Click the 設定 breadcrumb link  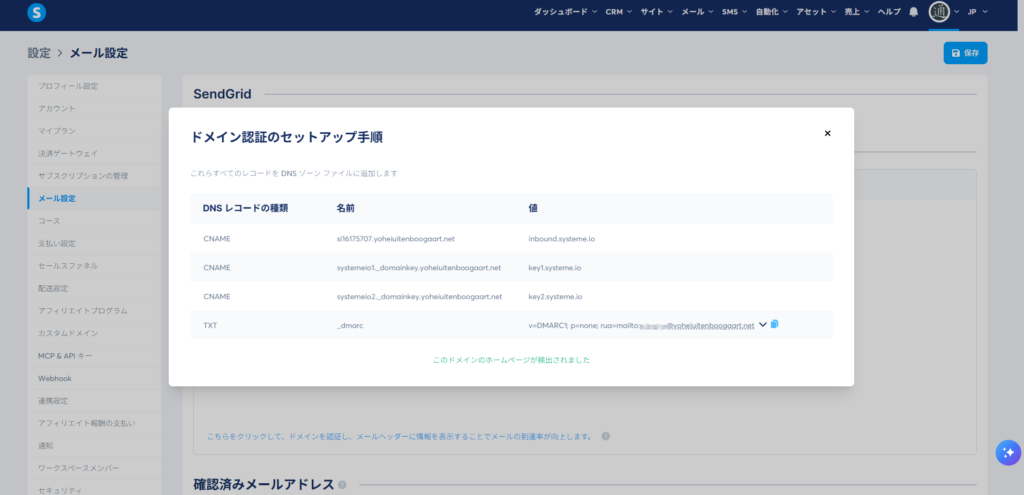[39, 53]
